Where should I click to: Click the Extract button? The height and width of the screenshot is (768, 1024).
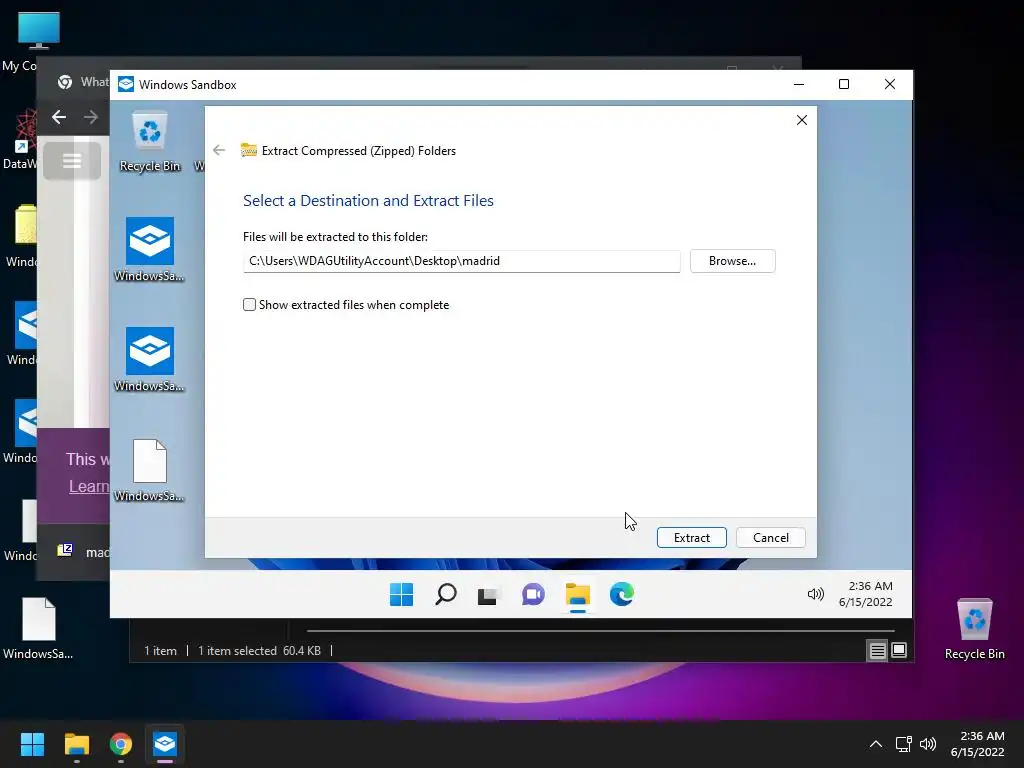pyautogui.click(x=692, y=537)
